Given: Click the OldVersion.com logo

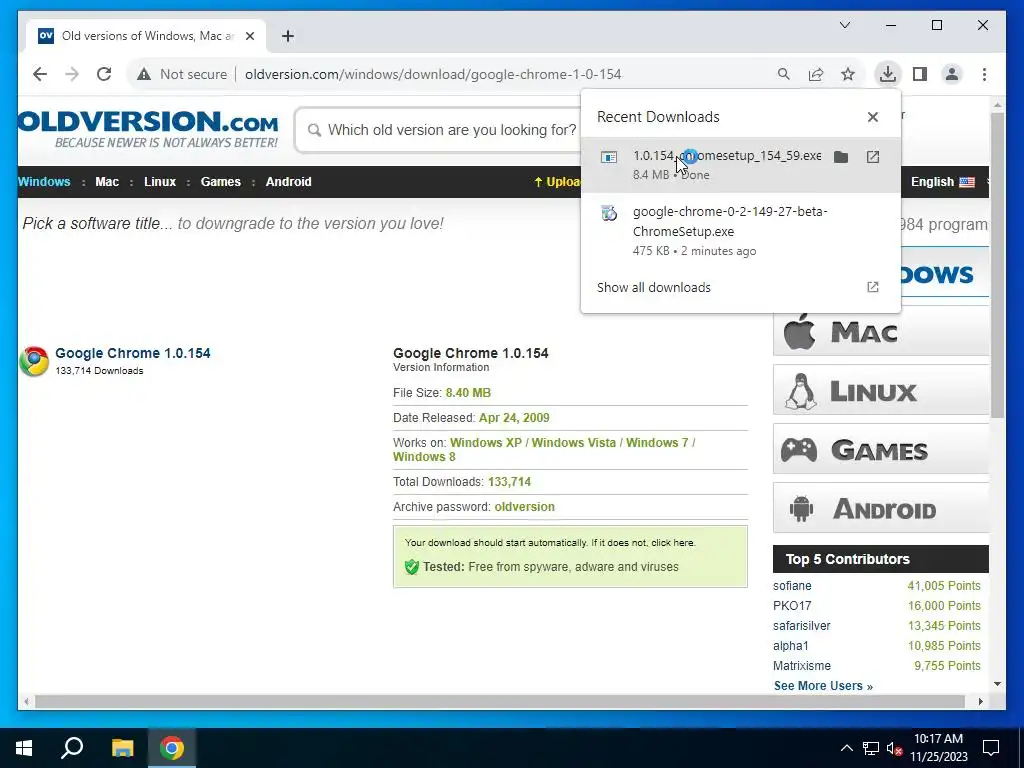Looking at the screenshot, I should tap(148, 129).
